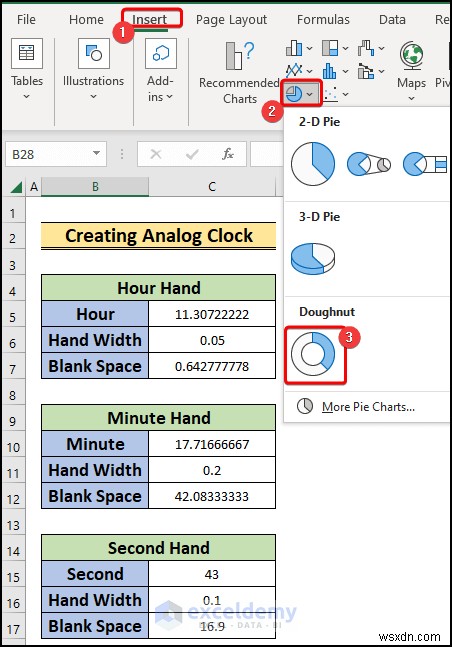Expand the Maps dropdown chevron
Screen dimensions: 452x647
point(411,98)
